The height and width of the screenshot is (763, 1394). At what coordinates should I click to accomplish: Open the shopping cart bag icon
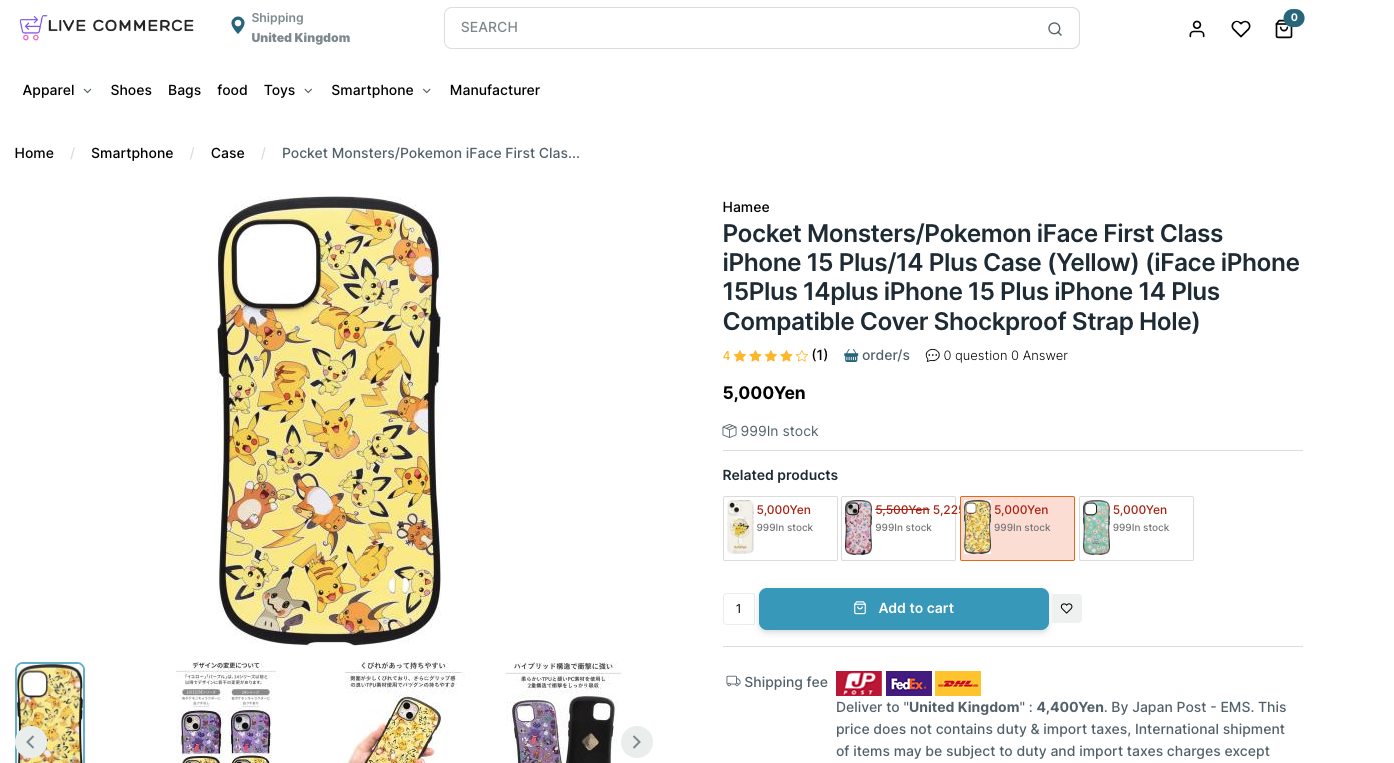[x=1284, y=29]
